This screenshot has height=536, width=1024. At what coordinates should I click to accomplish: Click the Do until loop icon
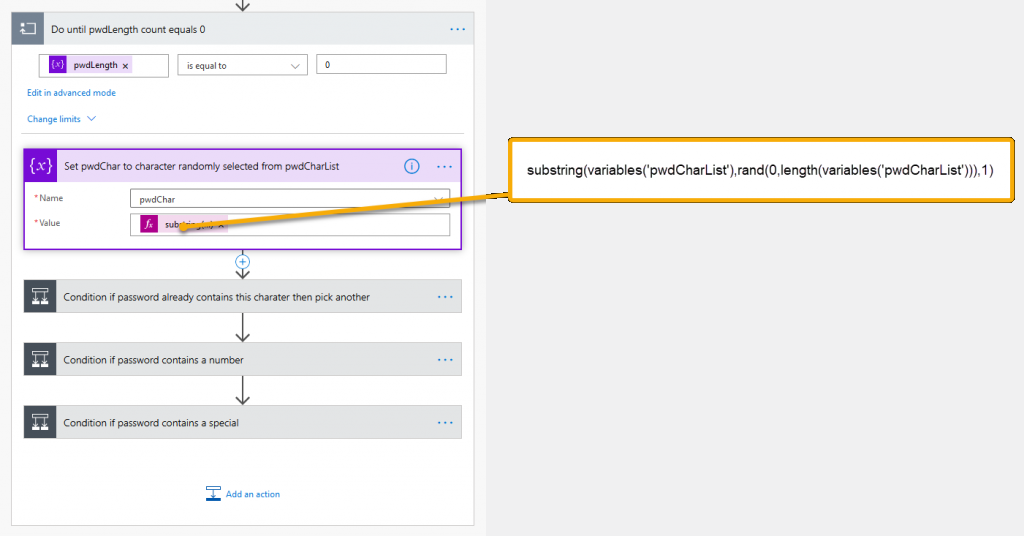click(x=27, y=29)
